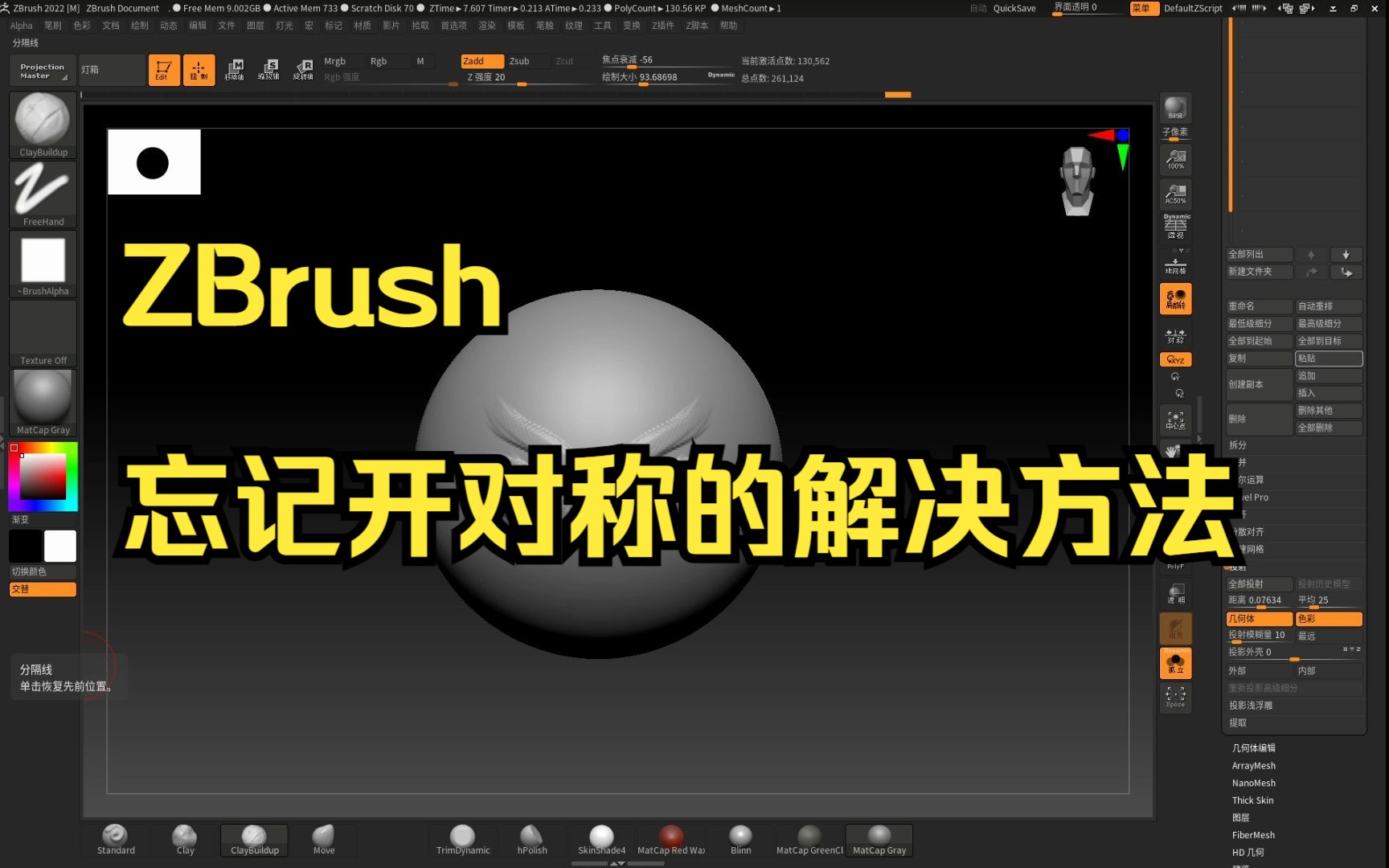Screen dimensions: 1389x868
Task: Open the 帮助 menu
Action: pyautogui.click(x=728, y=26)
